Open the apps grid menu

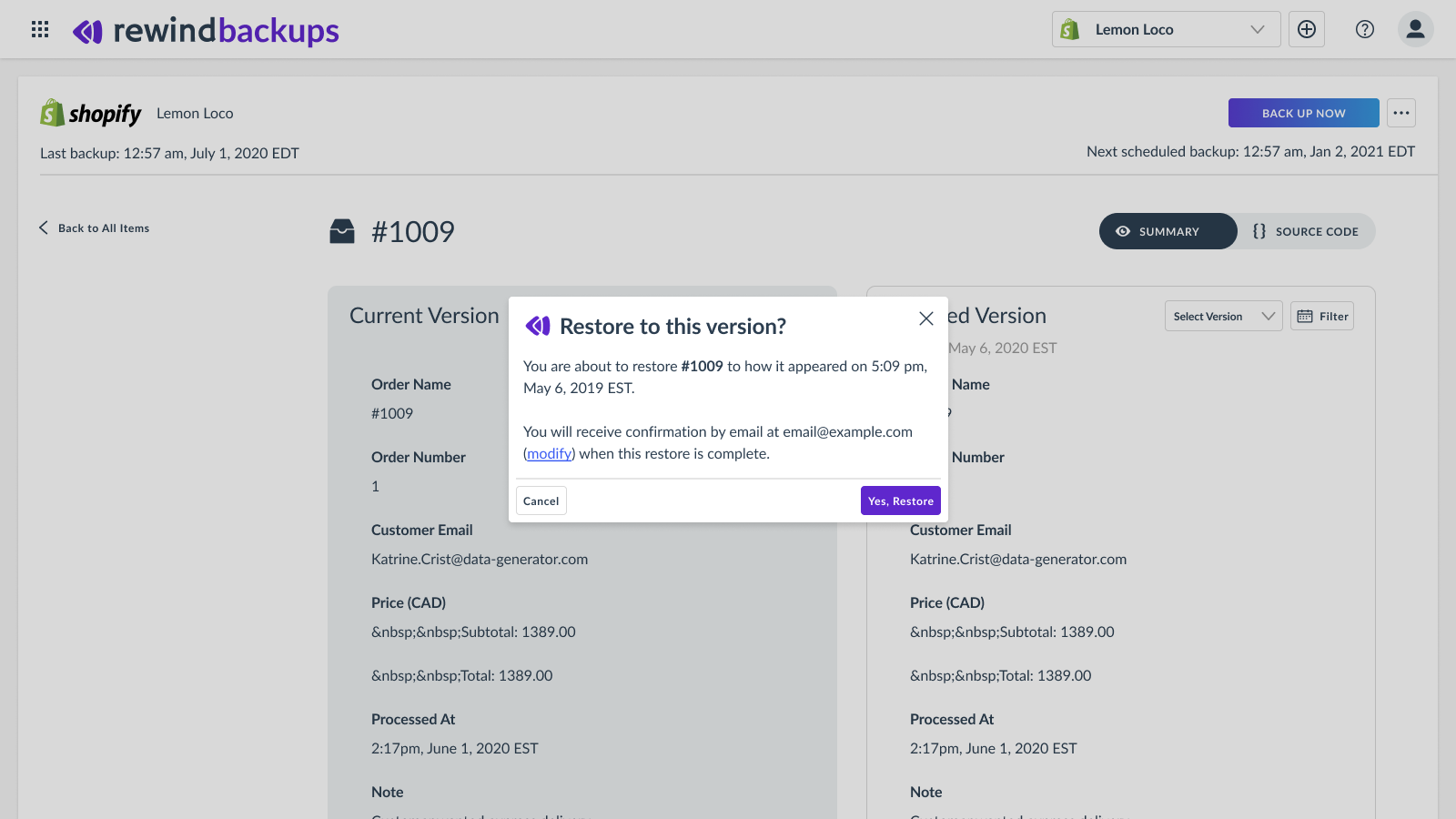(40, 29)
